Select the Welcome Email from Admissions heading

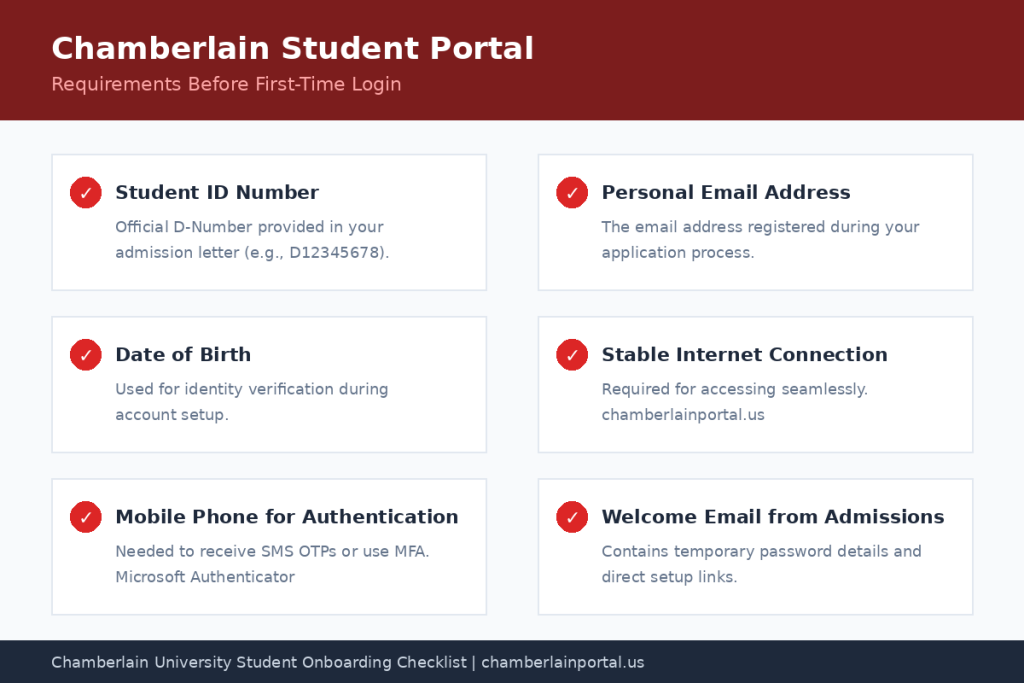click(x=773, y=516)
